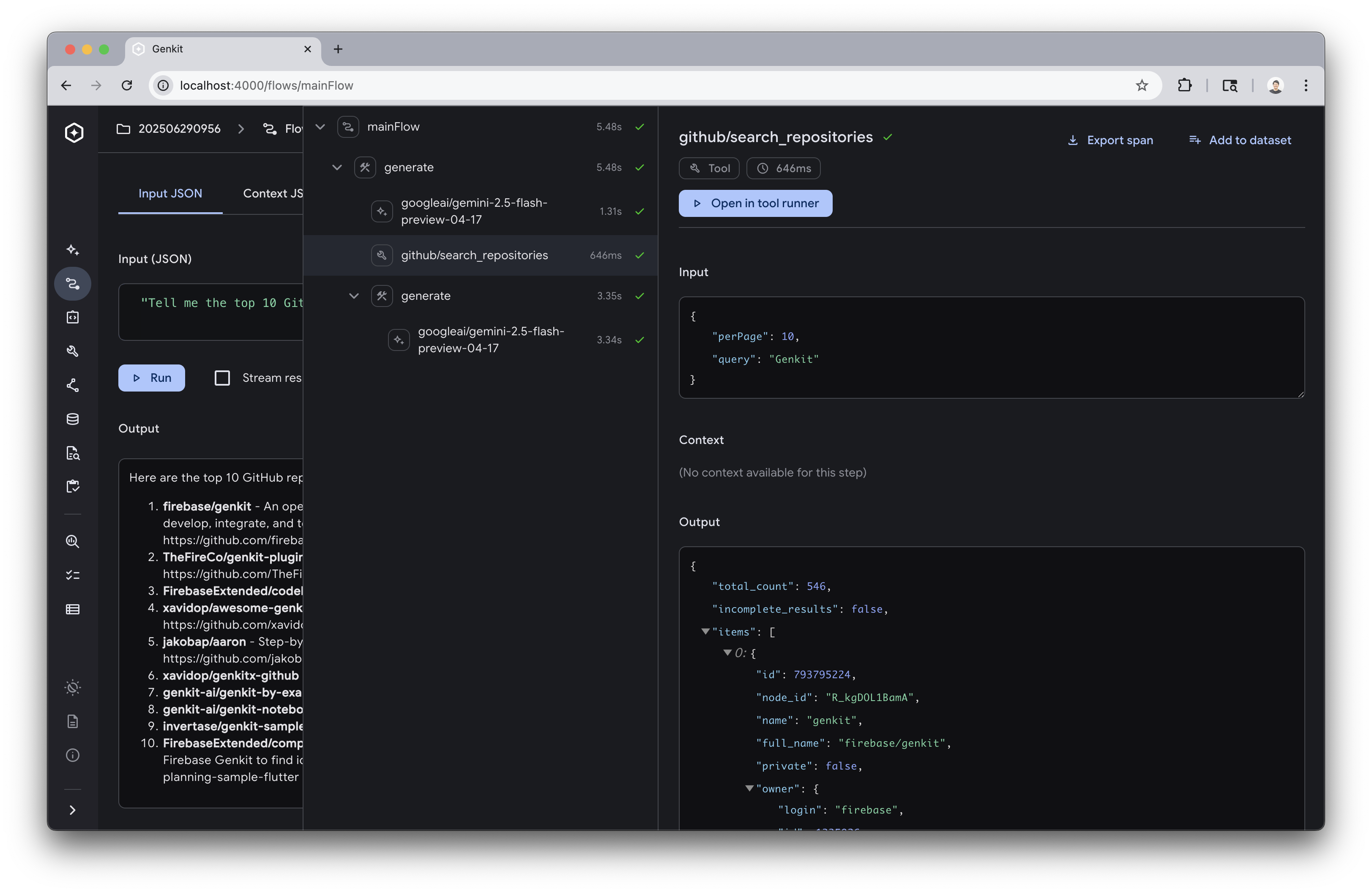Open the Chrome side panel search icon

tap(1230, 85)
